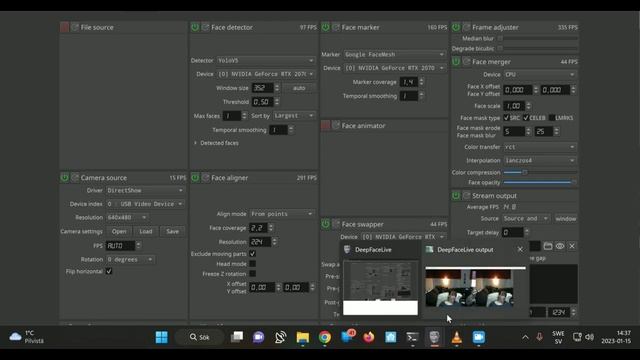Open File Explorer from the taskbar

(303, 337)
